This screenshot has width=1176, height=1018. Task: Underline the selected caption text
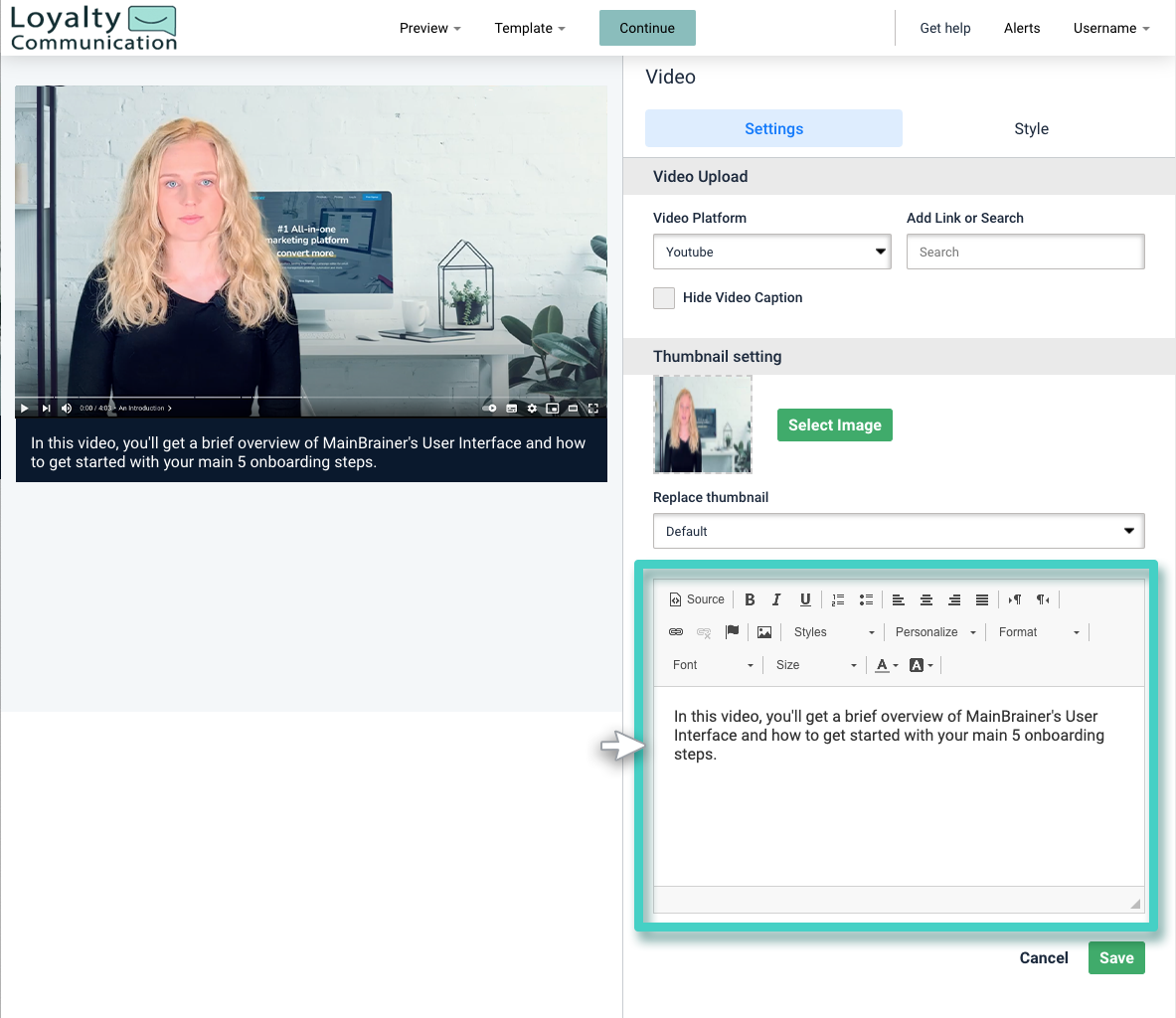click(805, 598)
